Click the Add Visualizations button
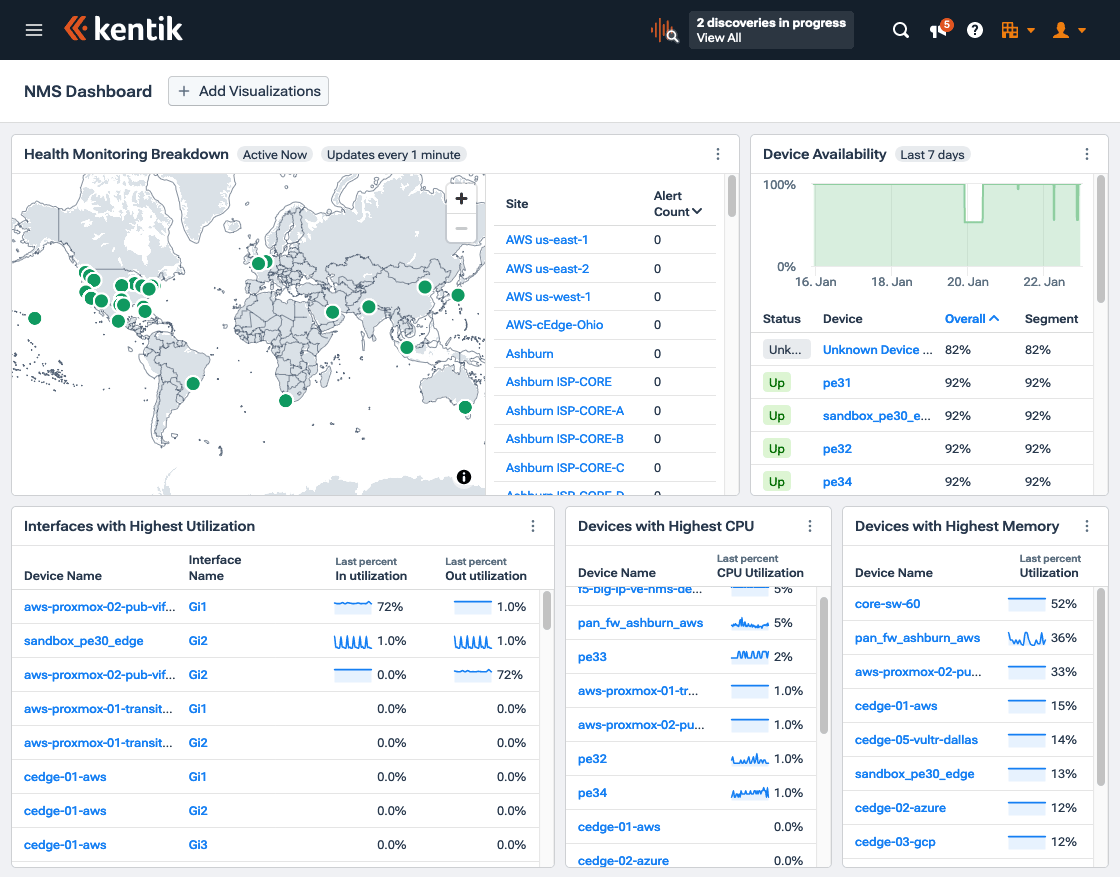Screen dimensions: 1120x877 [x=248, y=91]
